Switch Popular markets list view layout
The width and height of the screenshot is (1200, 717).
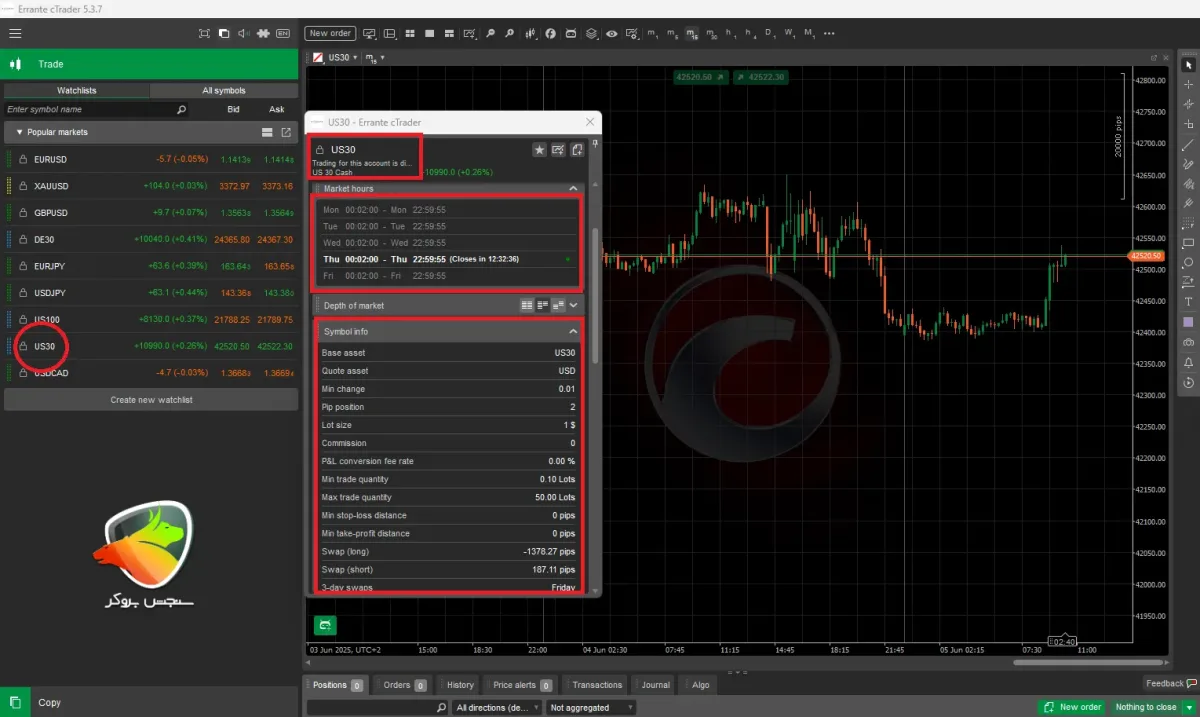[267, 132]
